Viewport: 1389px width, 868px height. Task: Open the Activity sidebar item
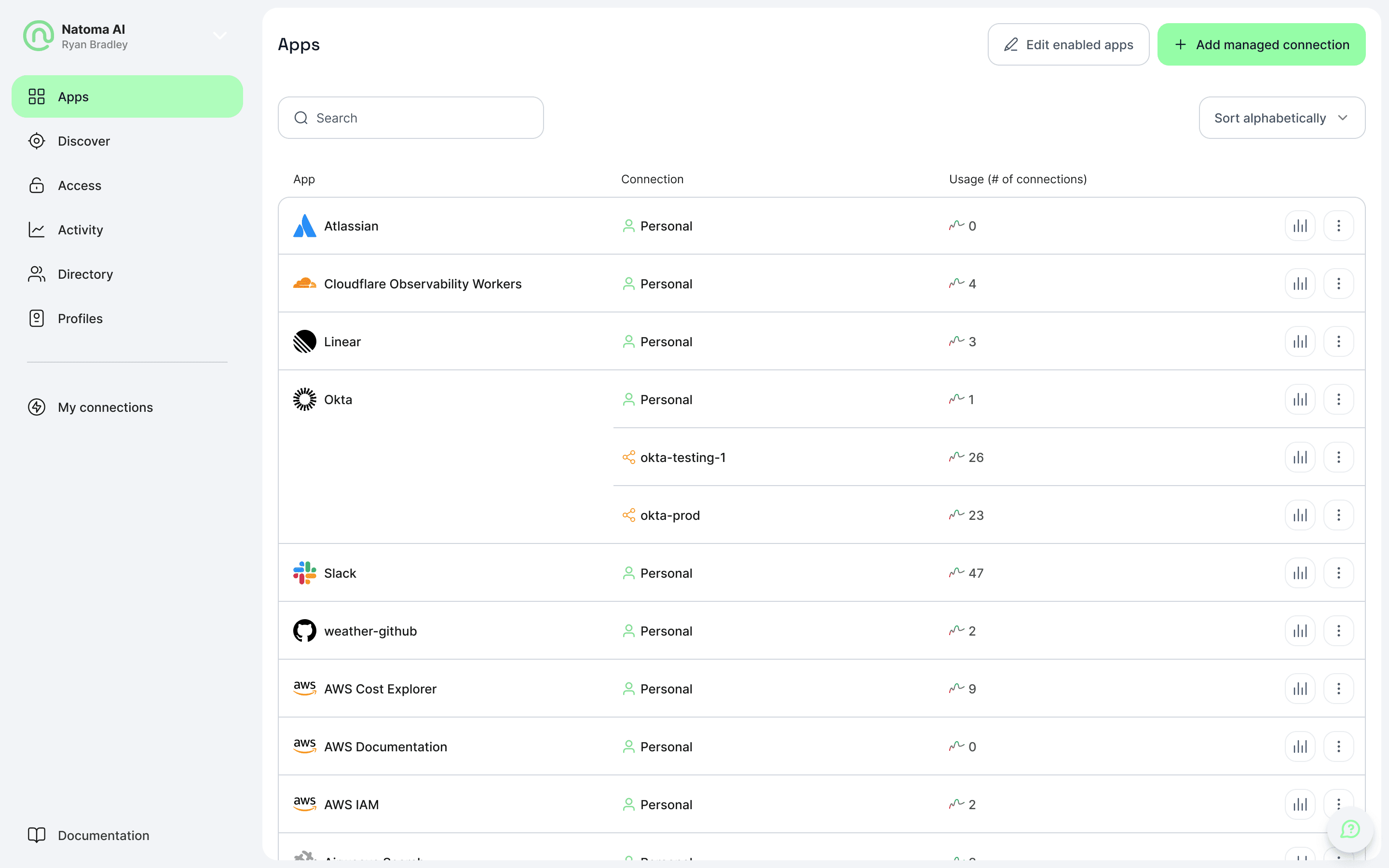coord(81,230)
